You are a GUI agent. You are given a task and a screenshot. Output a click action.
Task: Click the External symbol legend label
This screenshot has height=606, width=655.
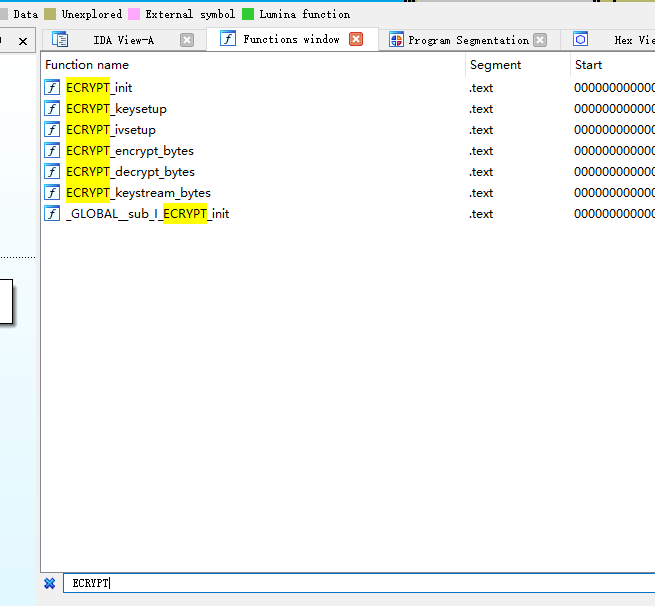click(190, 14)
